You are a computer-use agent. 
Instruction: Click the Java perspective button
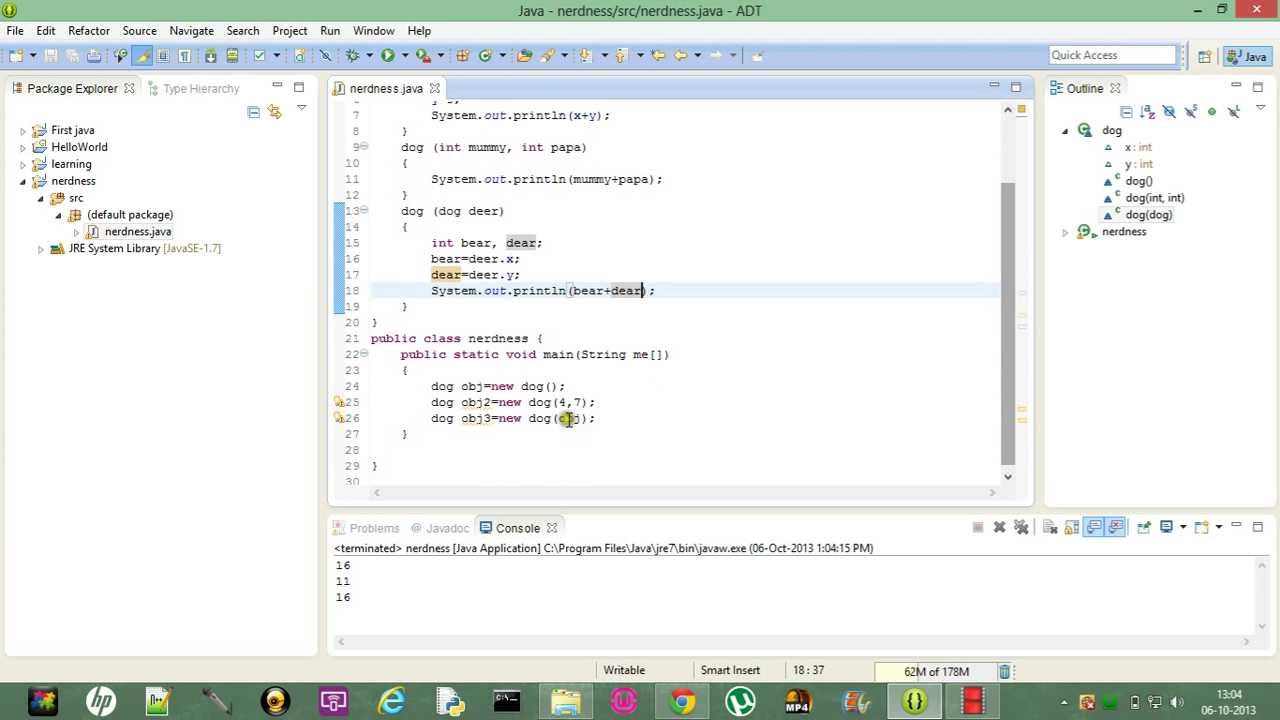coord(1247,56)
